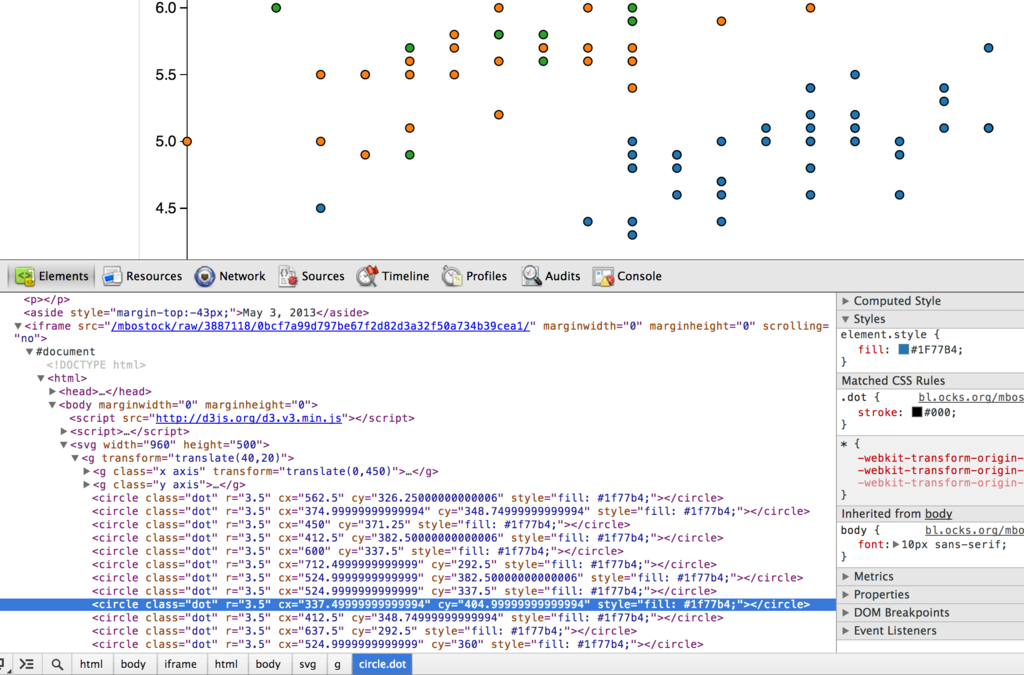Screen dimensions: 1024x675
Task: Select the g breadcrumb
Action: tap(338, 664)
